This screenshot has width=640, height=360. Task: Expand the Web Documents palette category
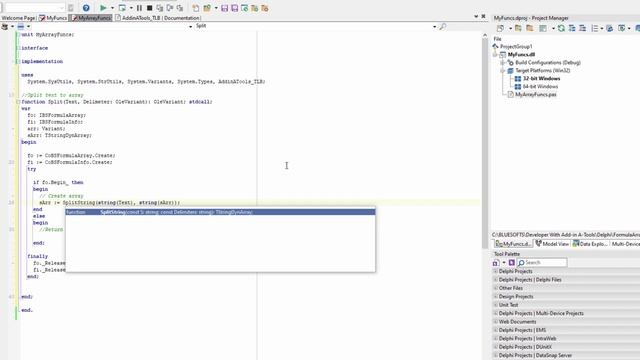click(496, 322)
